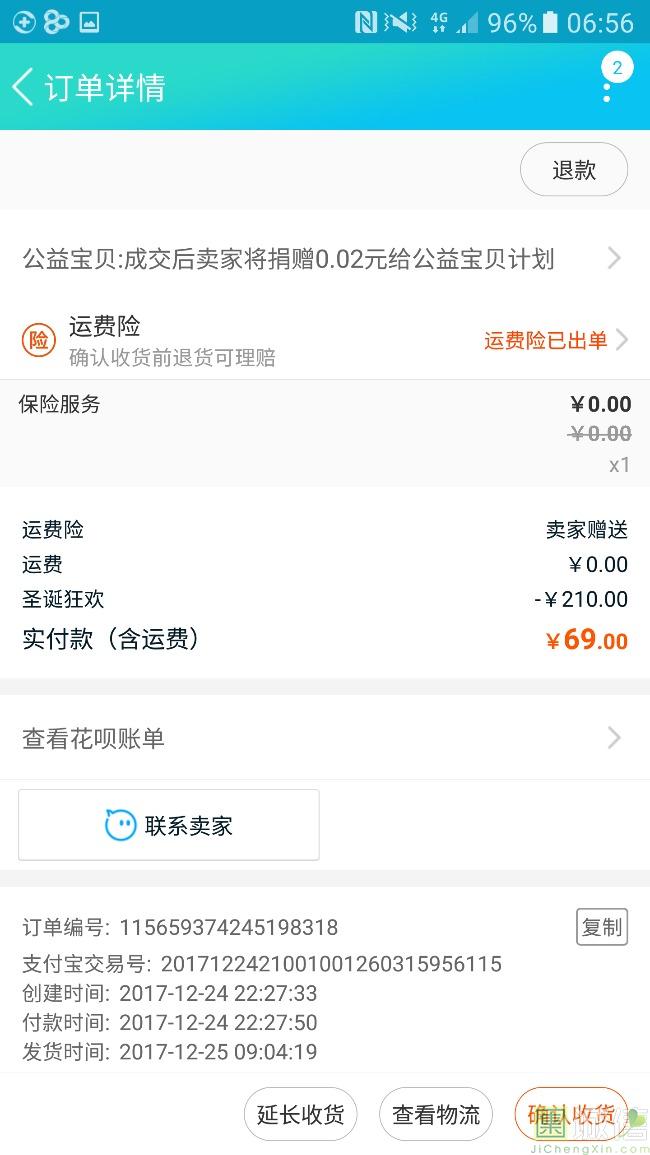Tap the muted vibrate status icon
Image resolution: width=650 pixels, height=1155 pixels.
click(400, 22)
